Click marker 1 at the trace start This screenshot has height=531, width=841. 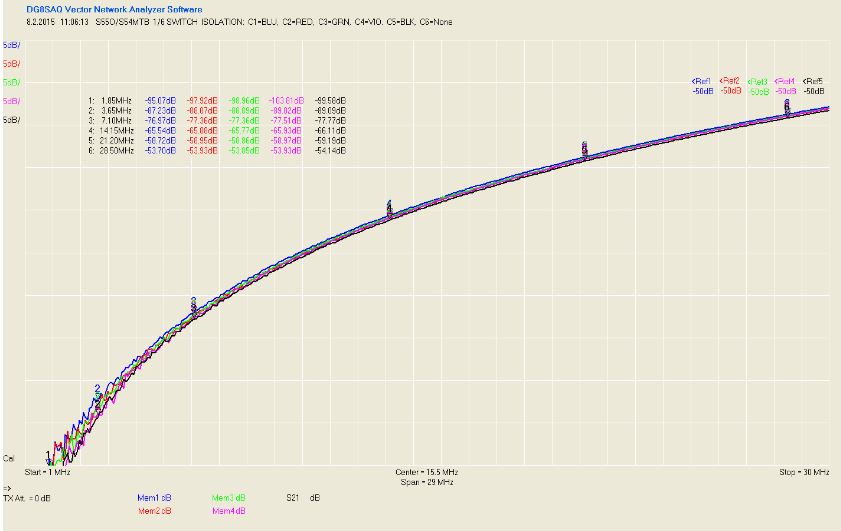coord(48,456)
